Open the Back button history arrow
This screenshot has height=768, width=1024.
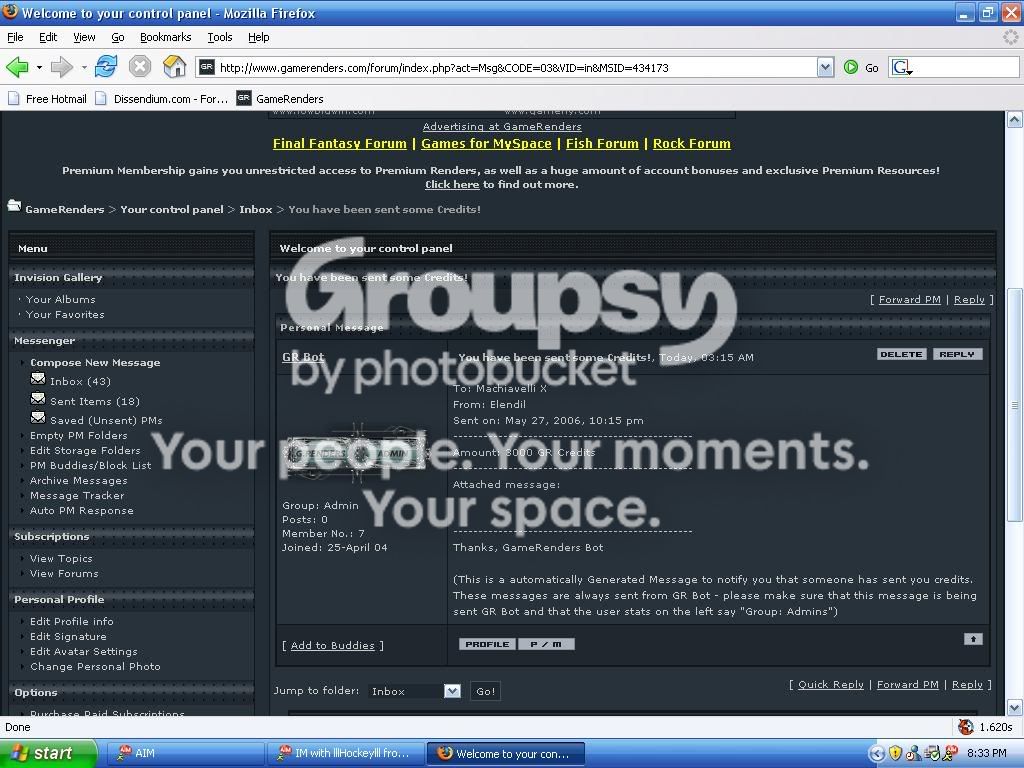(39, 67)
